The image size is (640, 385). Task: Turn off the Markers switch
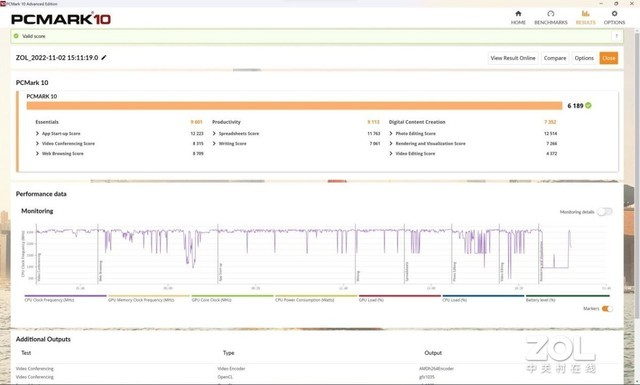click(607, 309)
